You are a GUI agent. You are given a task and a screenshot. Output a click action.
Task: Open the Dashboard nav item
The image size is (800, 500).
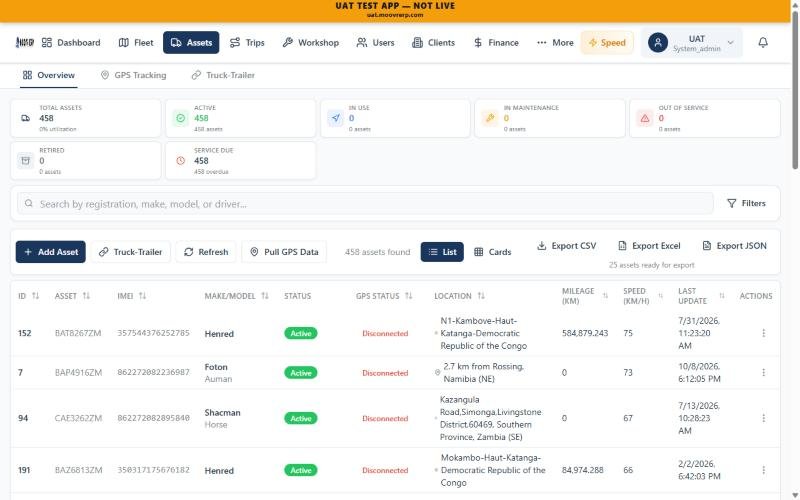(71, 42)
